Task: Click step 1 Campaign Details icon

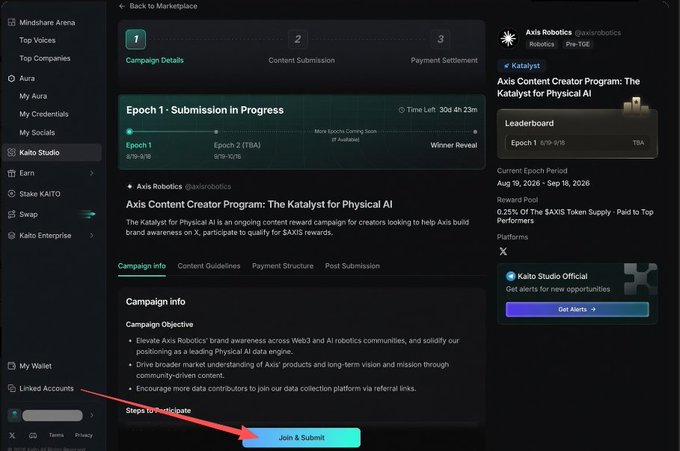Action: point(136,39)
